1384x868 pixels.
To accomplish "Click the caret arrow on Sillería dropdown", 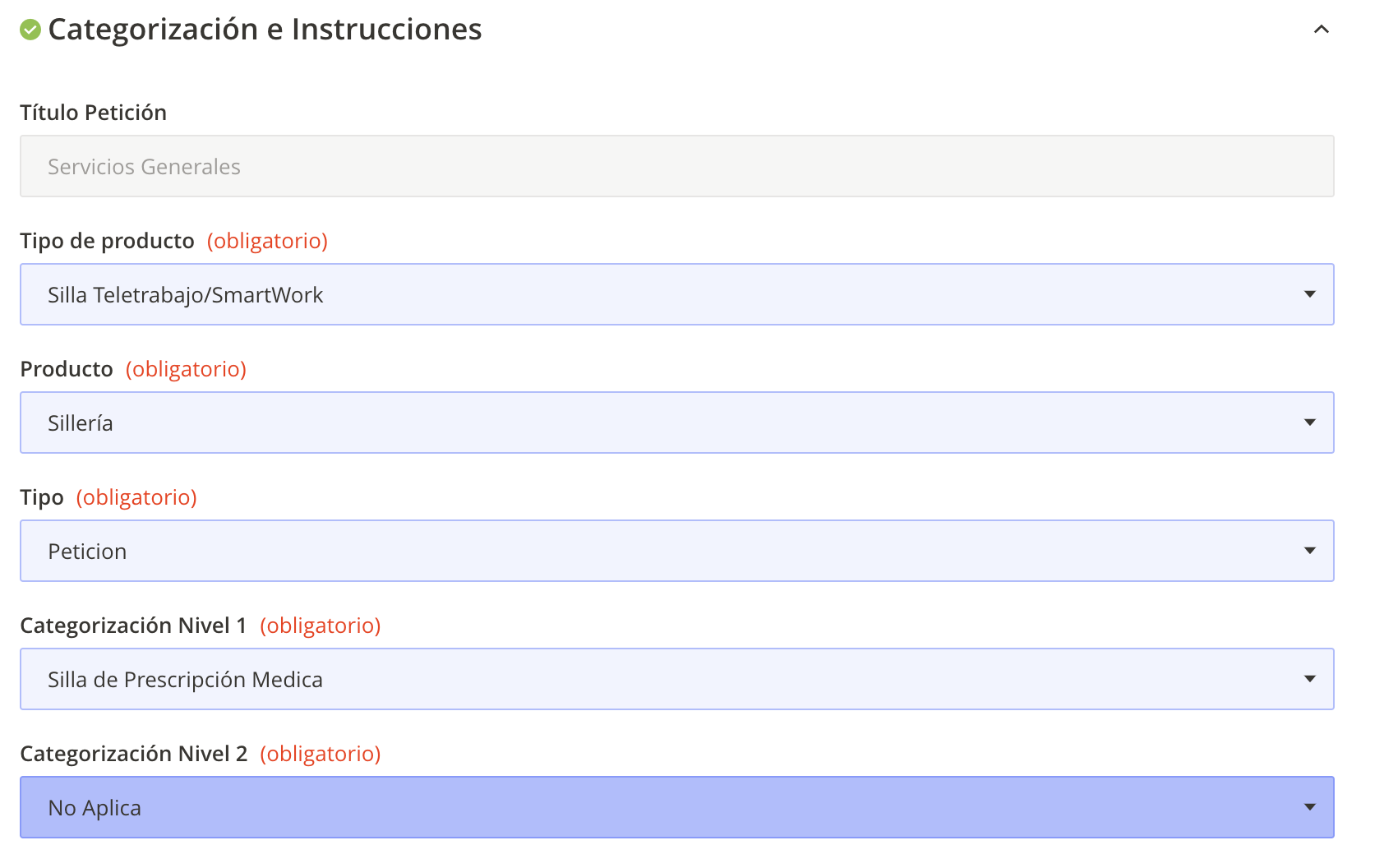I will (1310, 422).
